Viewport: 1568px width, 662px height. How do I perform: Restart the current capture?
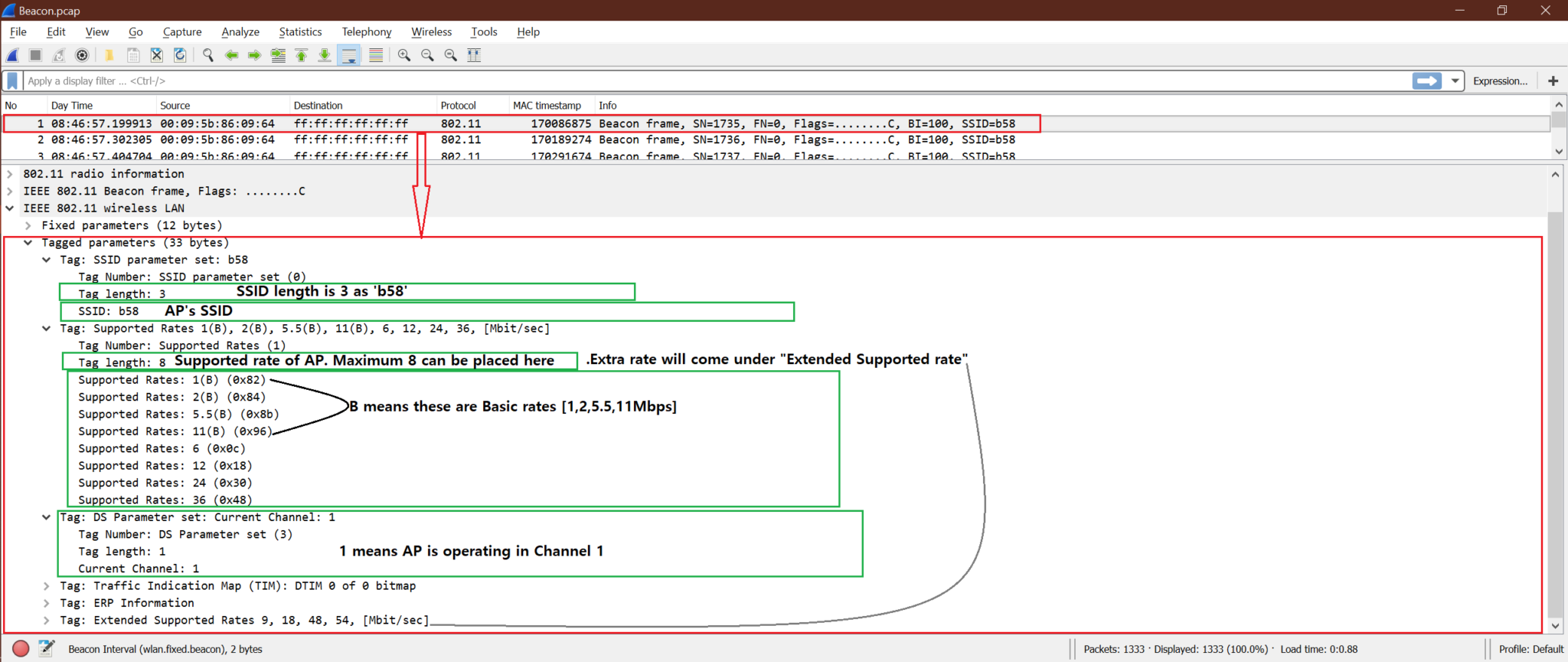coord(59,55)
